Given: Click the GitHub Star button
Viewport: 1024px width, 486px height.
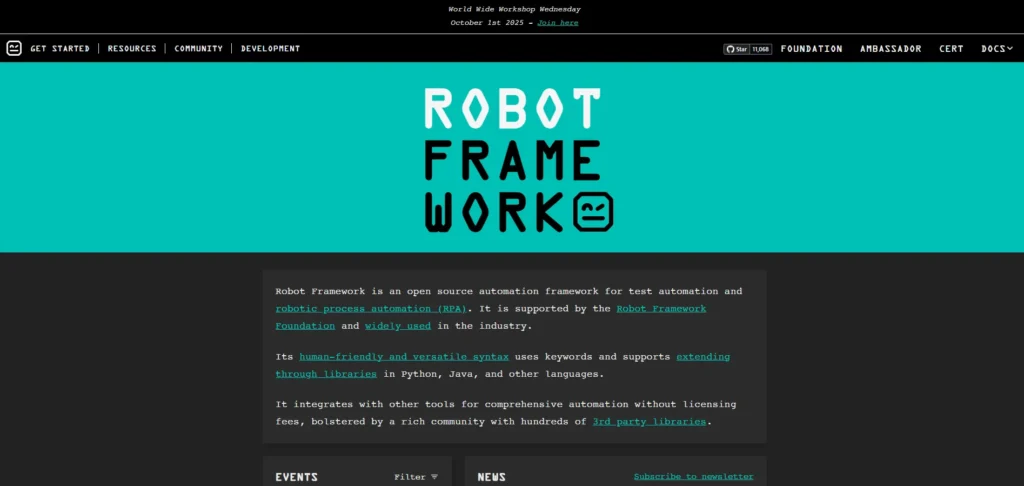Looking at the screenshot, I should pyautogui.click(x=737, y=49).
